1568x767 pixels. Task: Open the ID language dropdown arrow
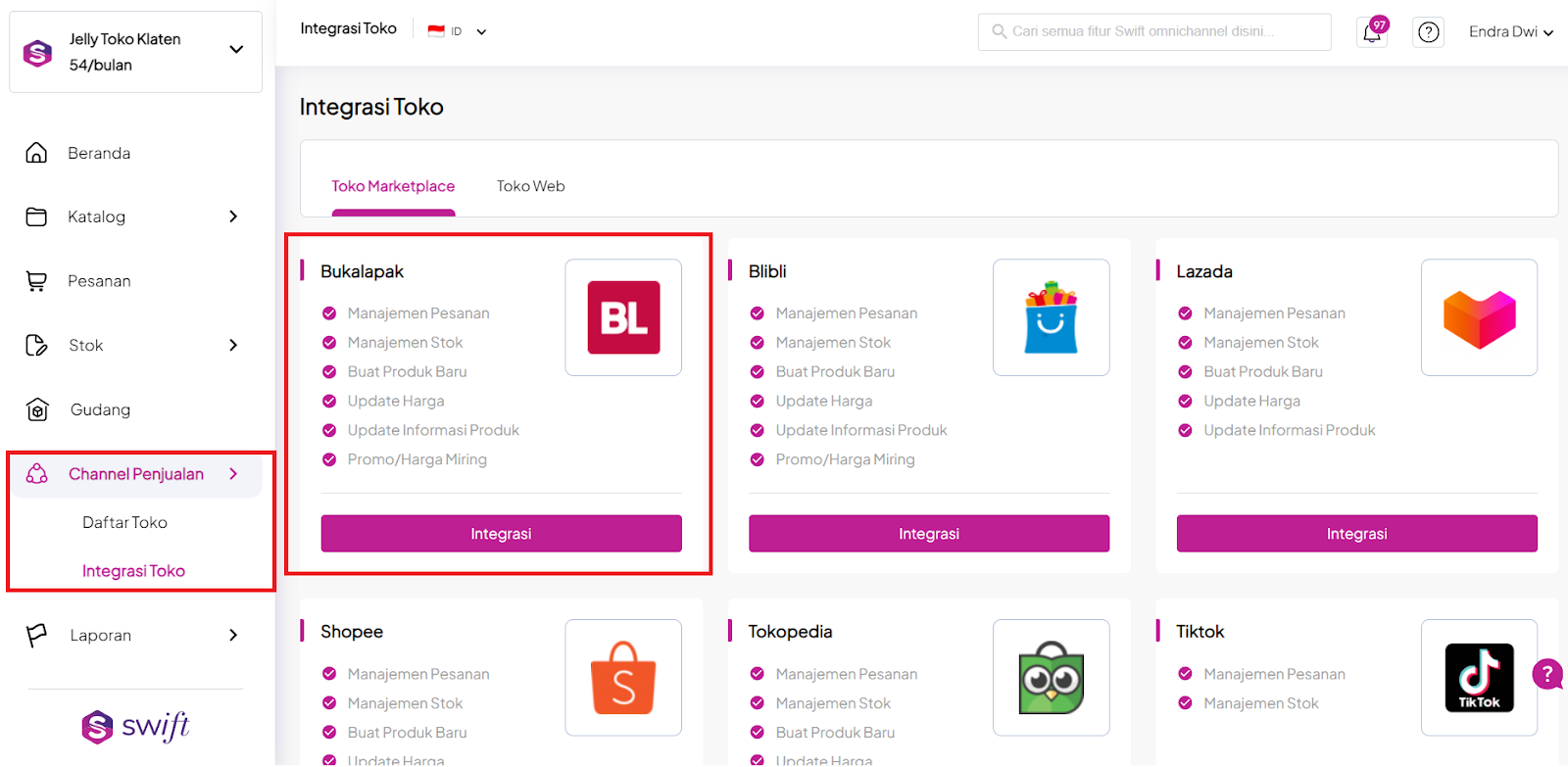click(x=481, y=31)
